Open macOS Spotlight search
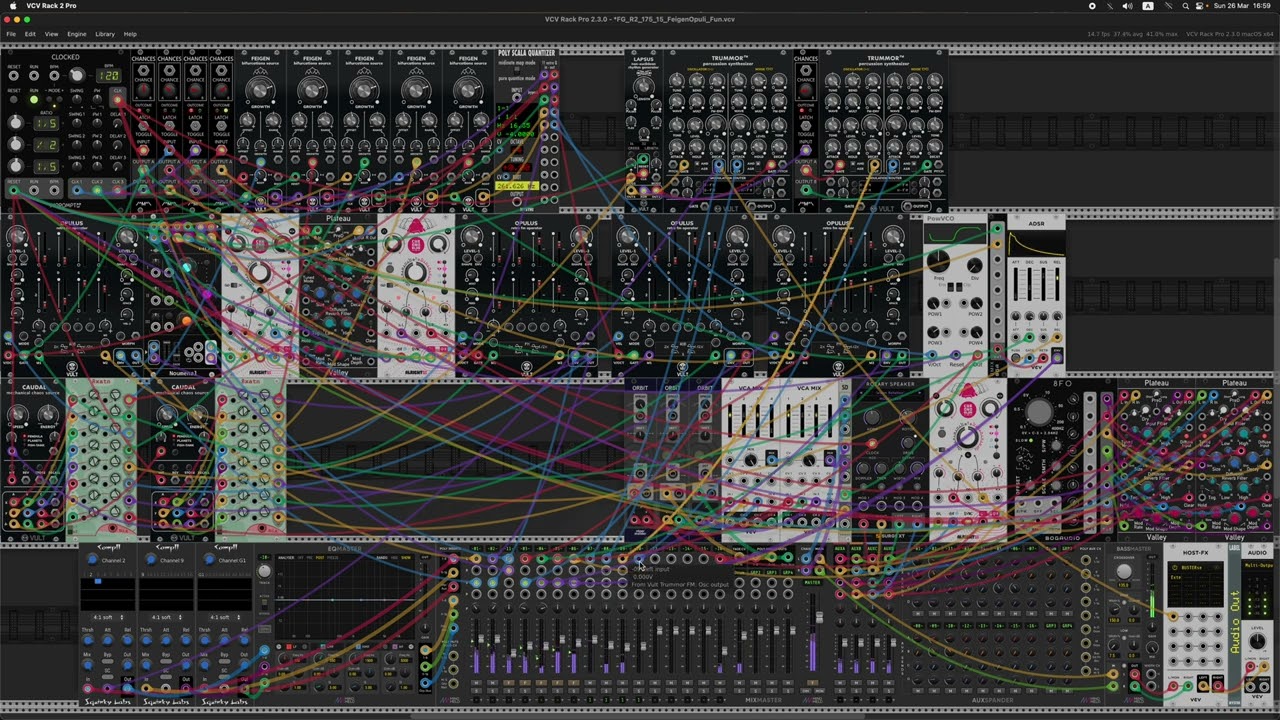1280x720 pixels. point(1185,6)
